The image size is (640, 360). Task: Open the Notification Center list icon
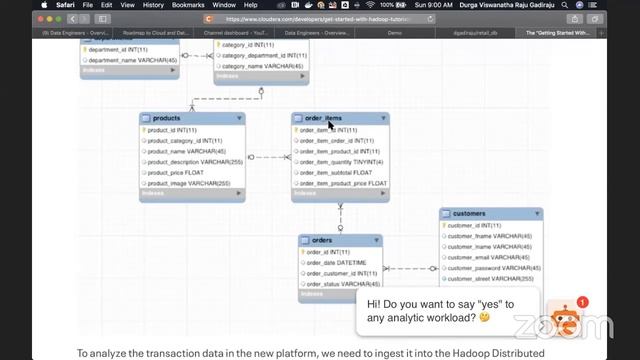click(593, 5)
